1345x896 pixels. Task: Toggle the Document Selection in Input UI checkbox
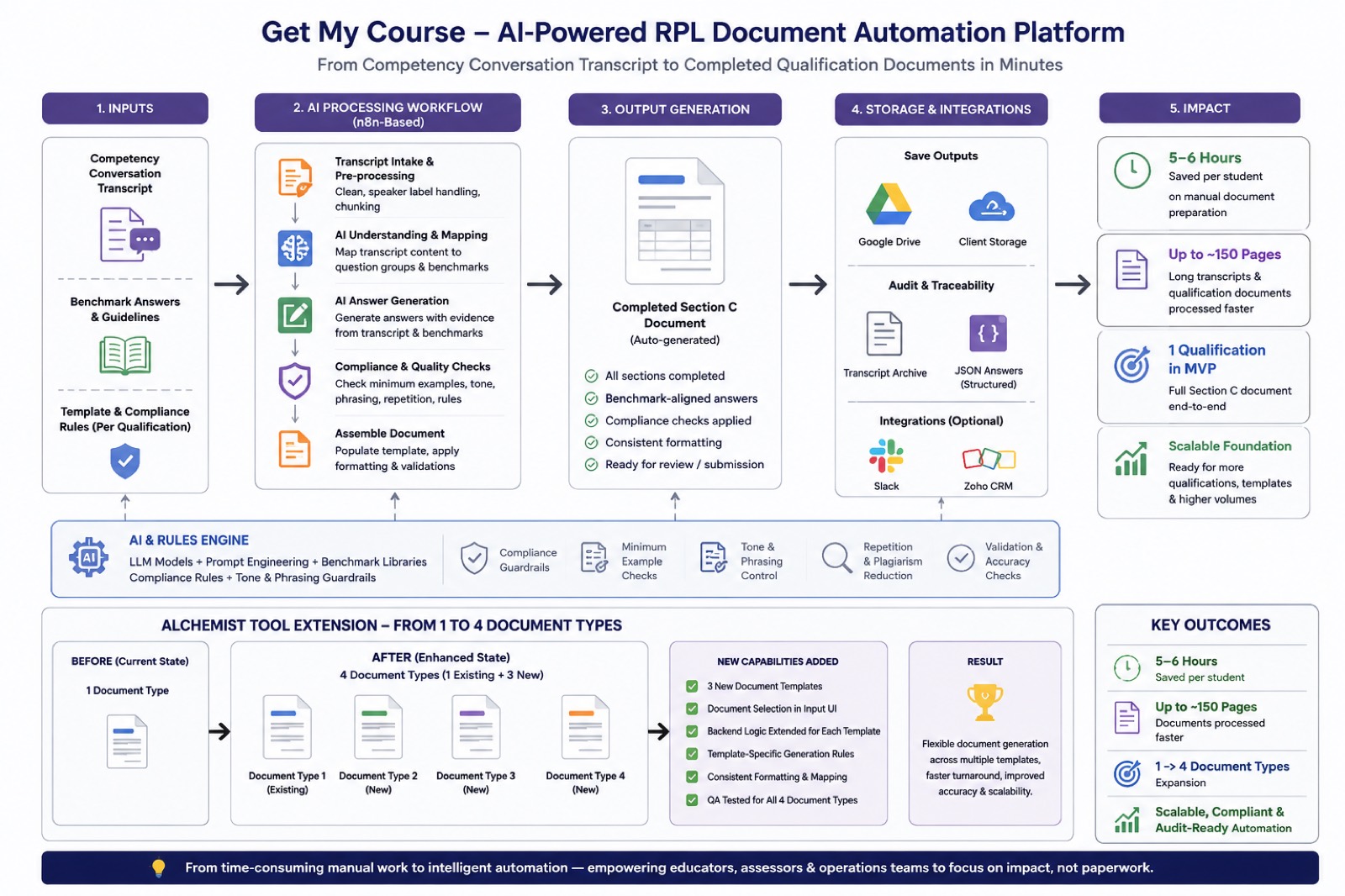[x=692, y=709]
